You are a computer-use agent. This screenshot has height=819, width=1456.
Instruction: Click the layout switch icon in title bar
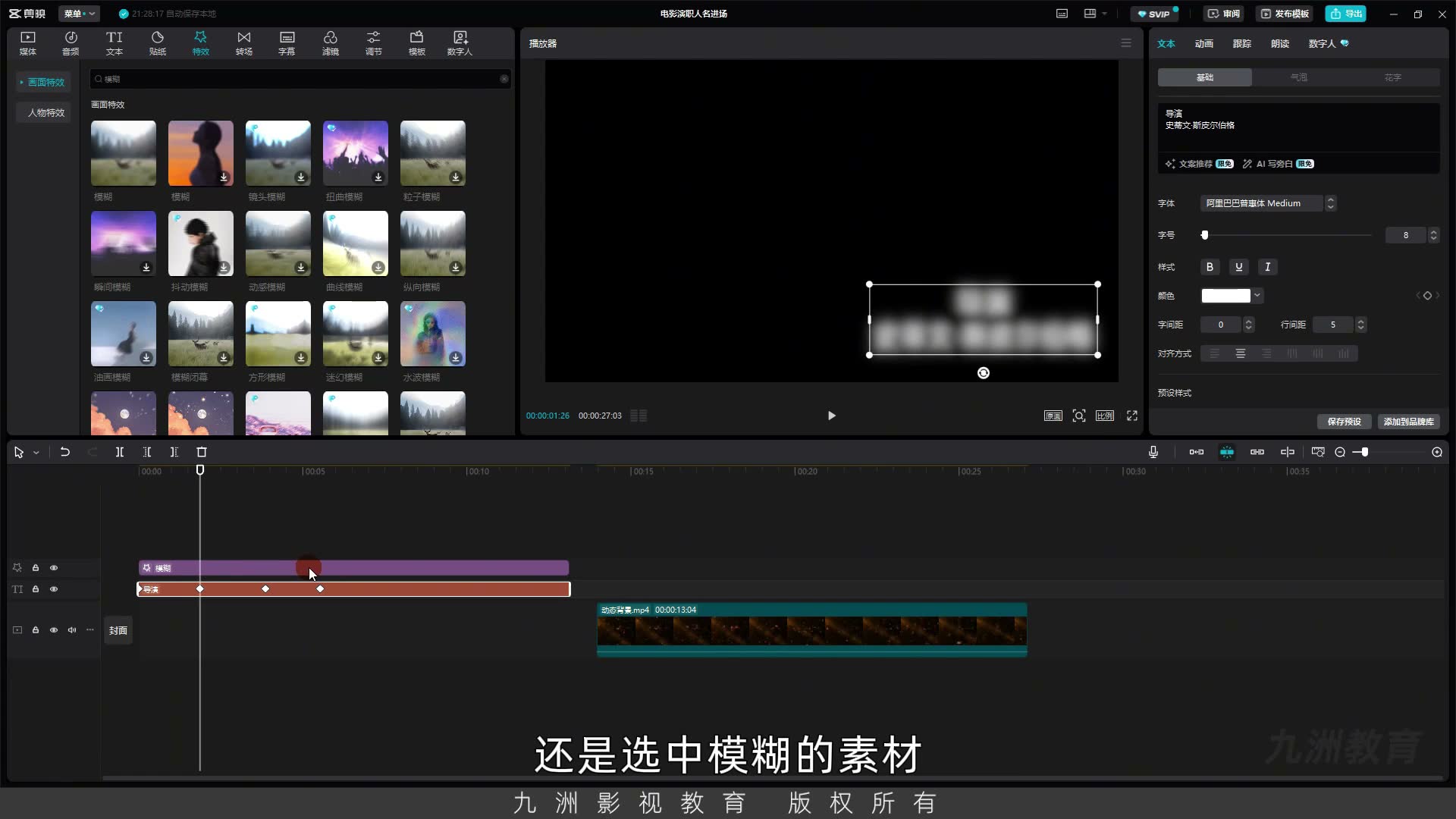pyautogui.click(x=1090, y=14)
